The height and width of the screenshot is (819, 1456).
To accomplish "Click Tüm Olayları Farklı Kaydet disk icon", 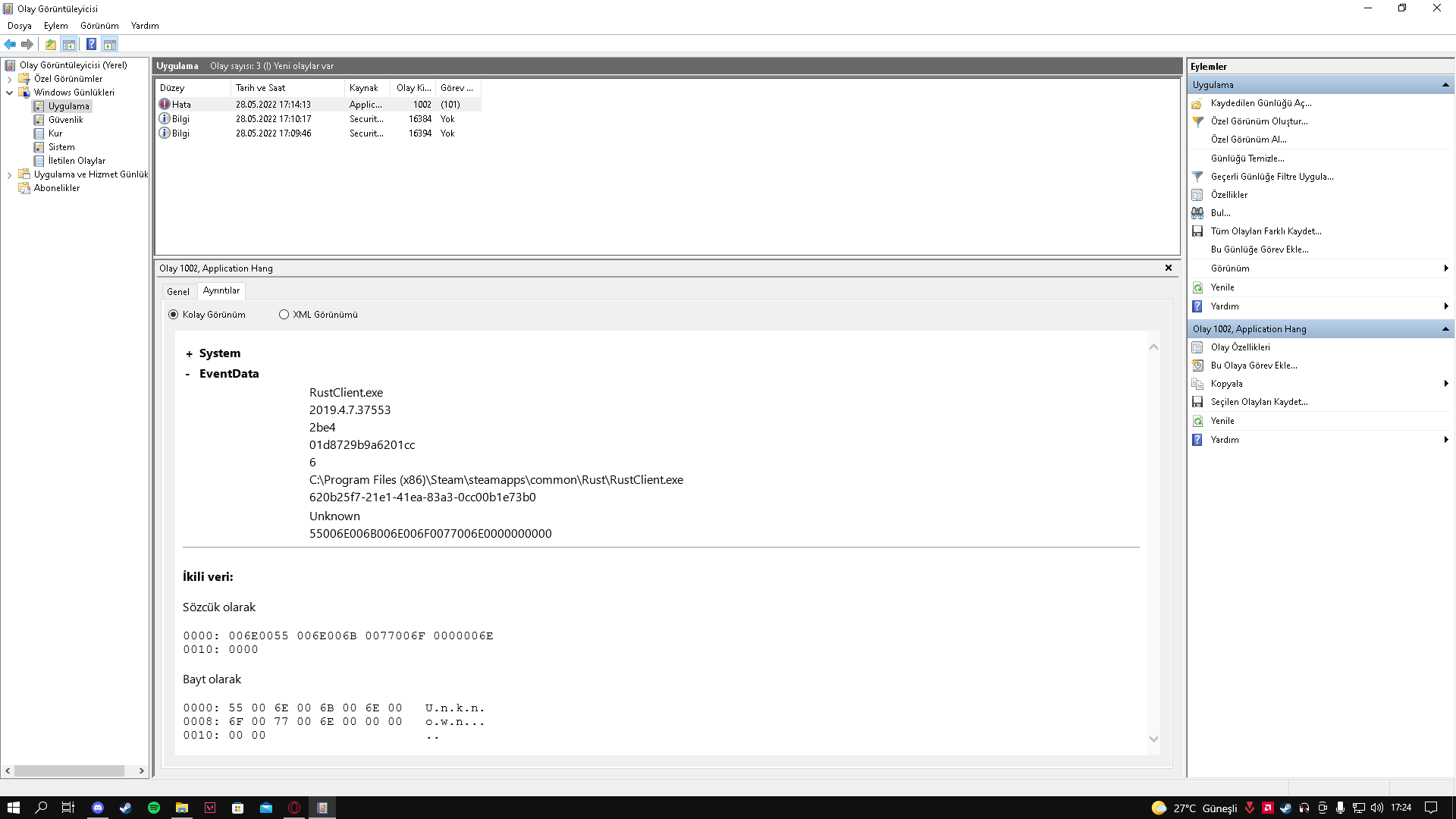I will [1197, 231].
